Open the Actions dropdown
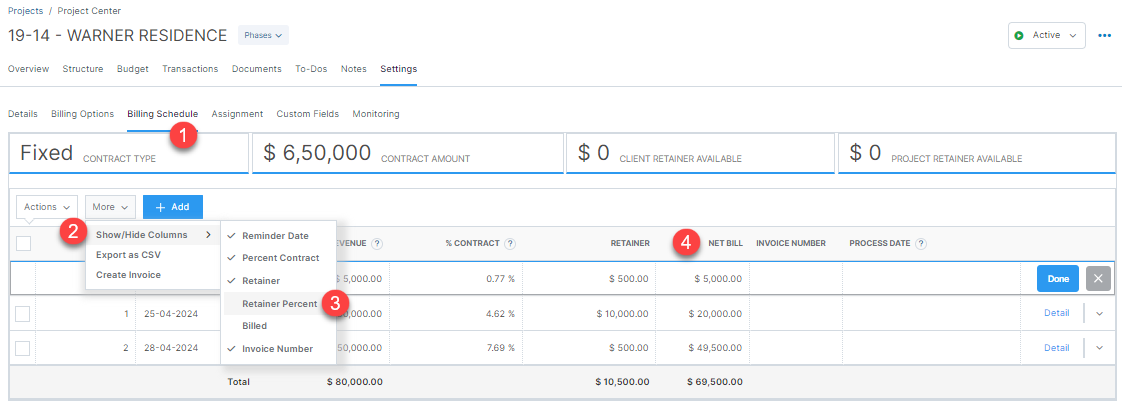The width and height of the screenshot is (1122, 410). [47, 207]
